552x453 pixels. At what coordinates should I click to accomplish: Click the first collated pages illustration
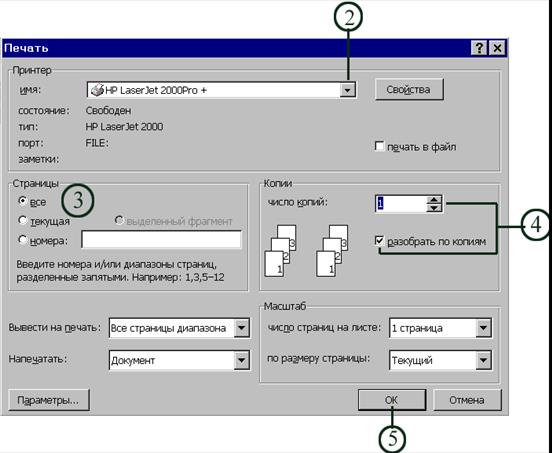pos(280,251)
